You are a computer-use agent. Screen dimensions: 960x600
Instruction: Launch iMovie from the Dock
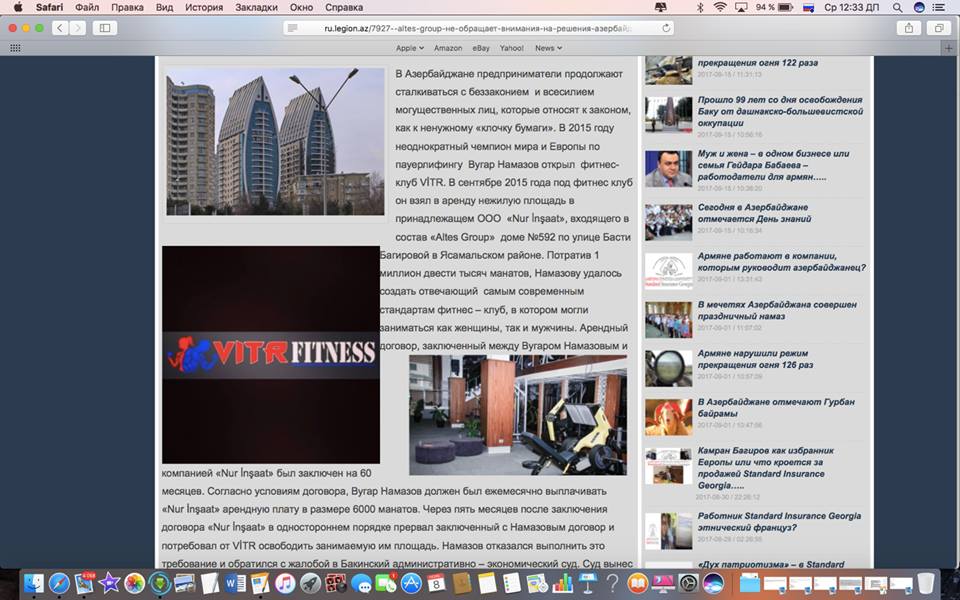coord(110,583)
